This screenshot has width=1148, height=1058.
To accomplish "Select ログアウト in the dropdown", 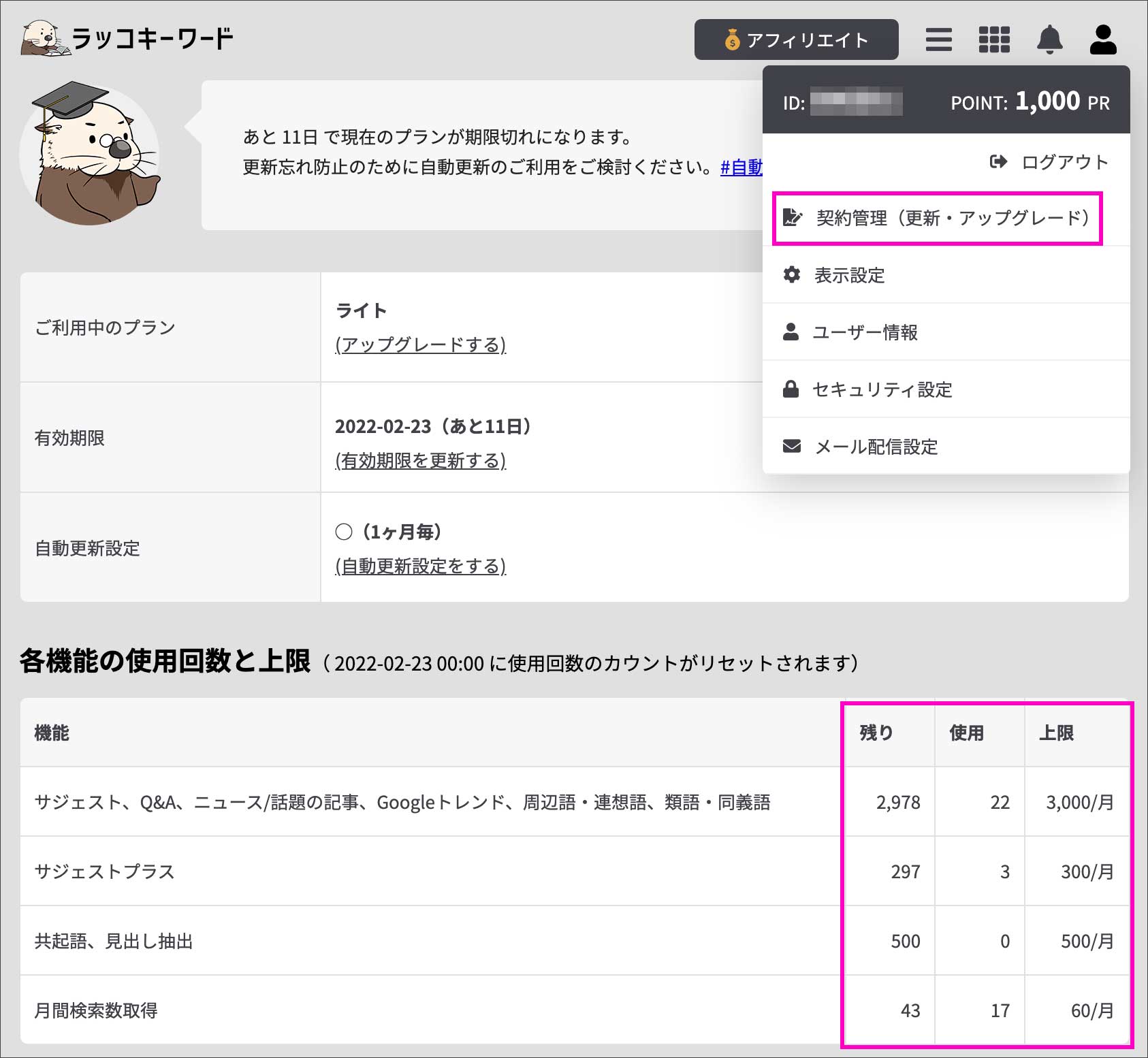I will pyautogui.click(x=1064, y=162).
